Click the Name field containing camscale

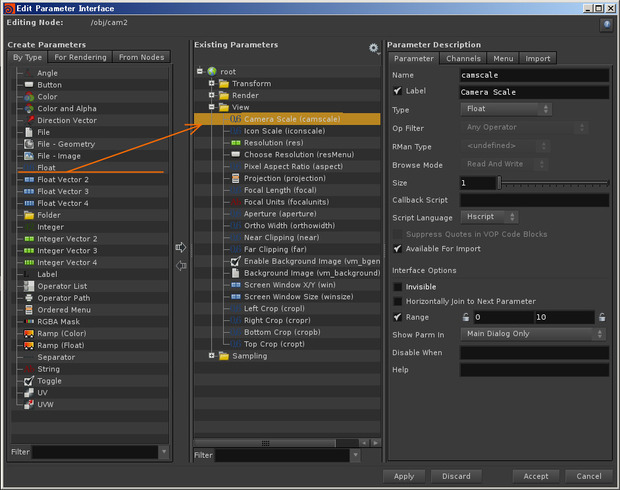pos(534,75)
